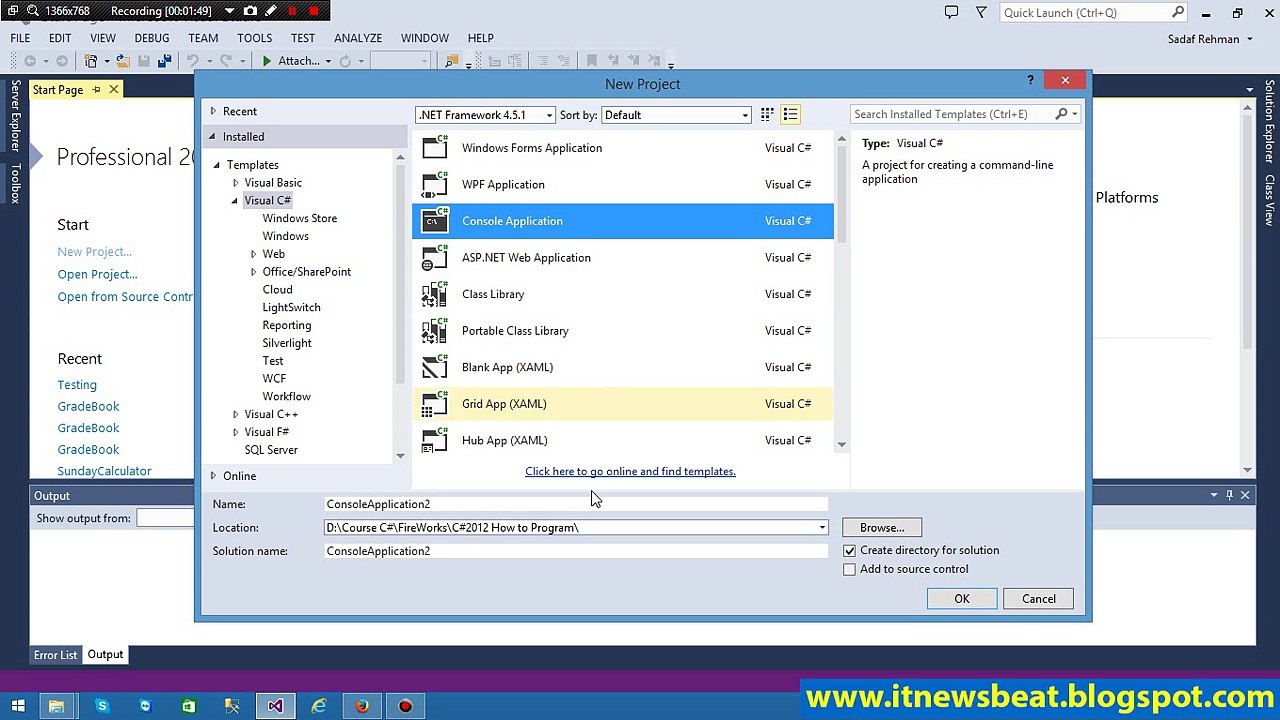Viewport: 1280px width, 720px height.
Task: Select Windows Forms Application template icon
Action: [435, 148]
